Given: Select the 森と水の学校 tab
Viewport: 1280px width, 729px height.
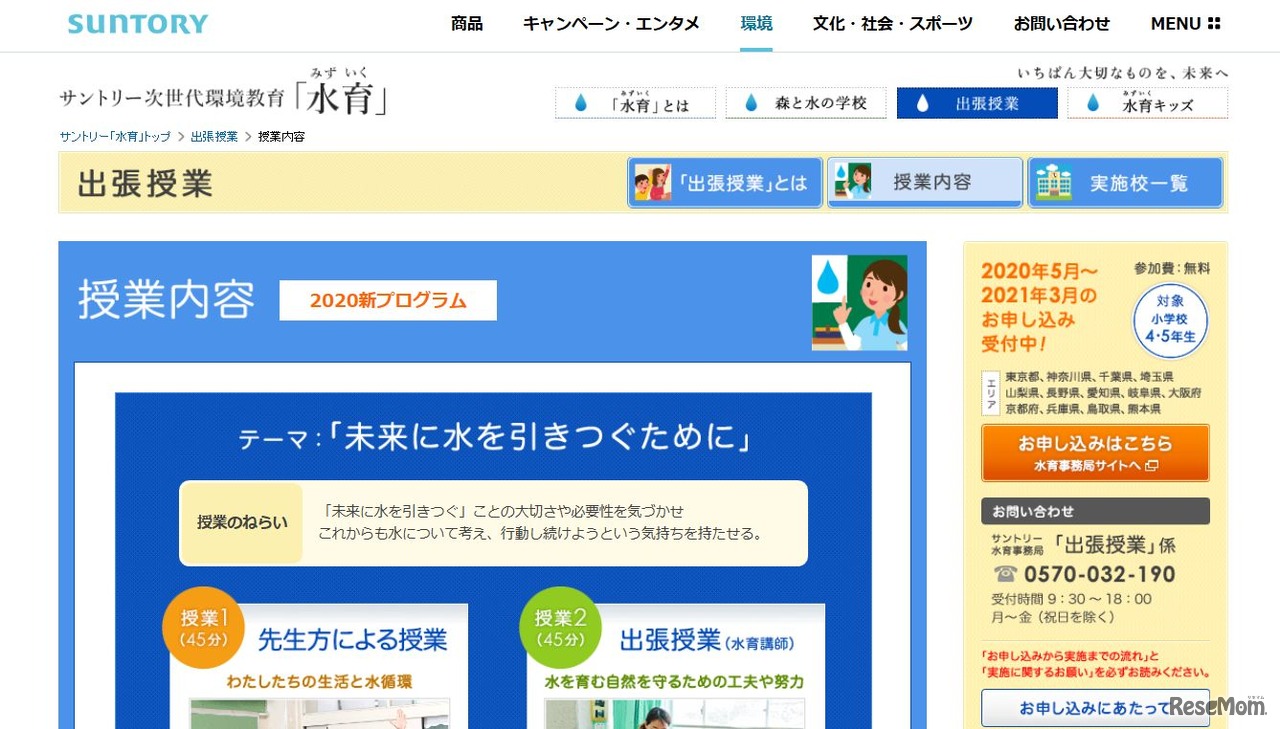Looking at the screenshot, I should [x=806, y=103].
